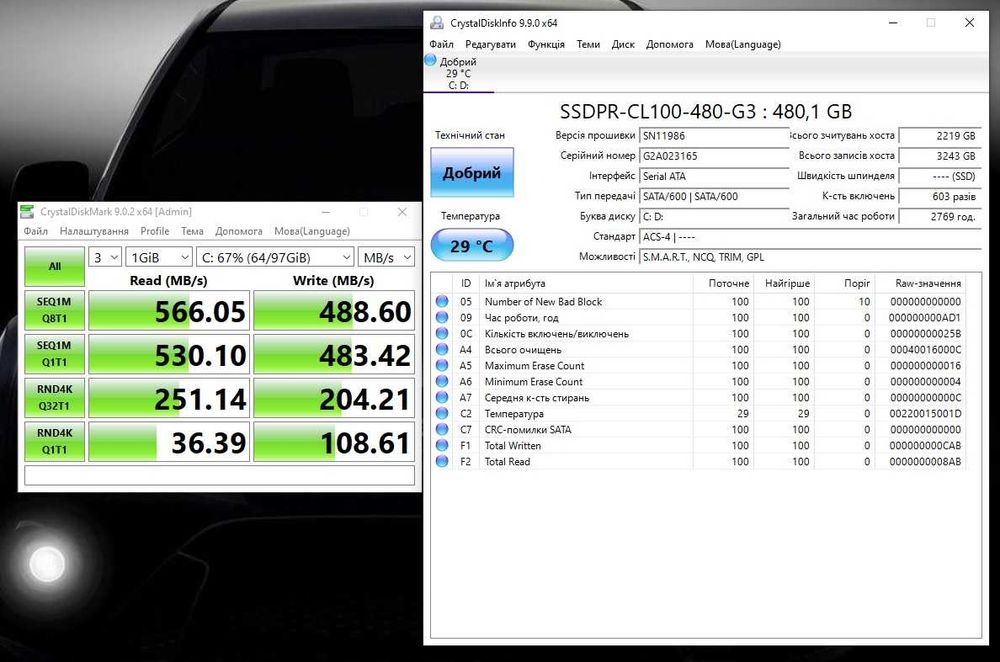
Task: Click status icon for Total Written row
Action: pos(441,445)
